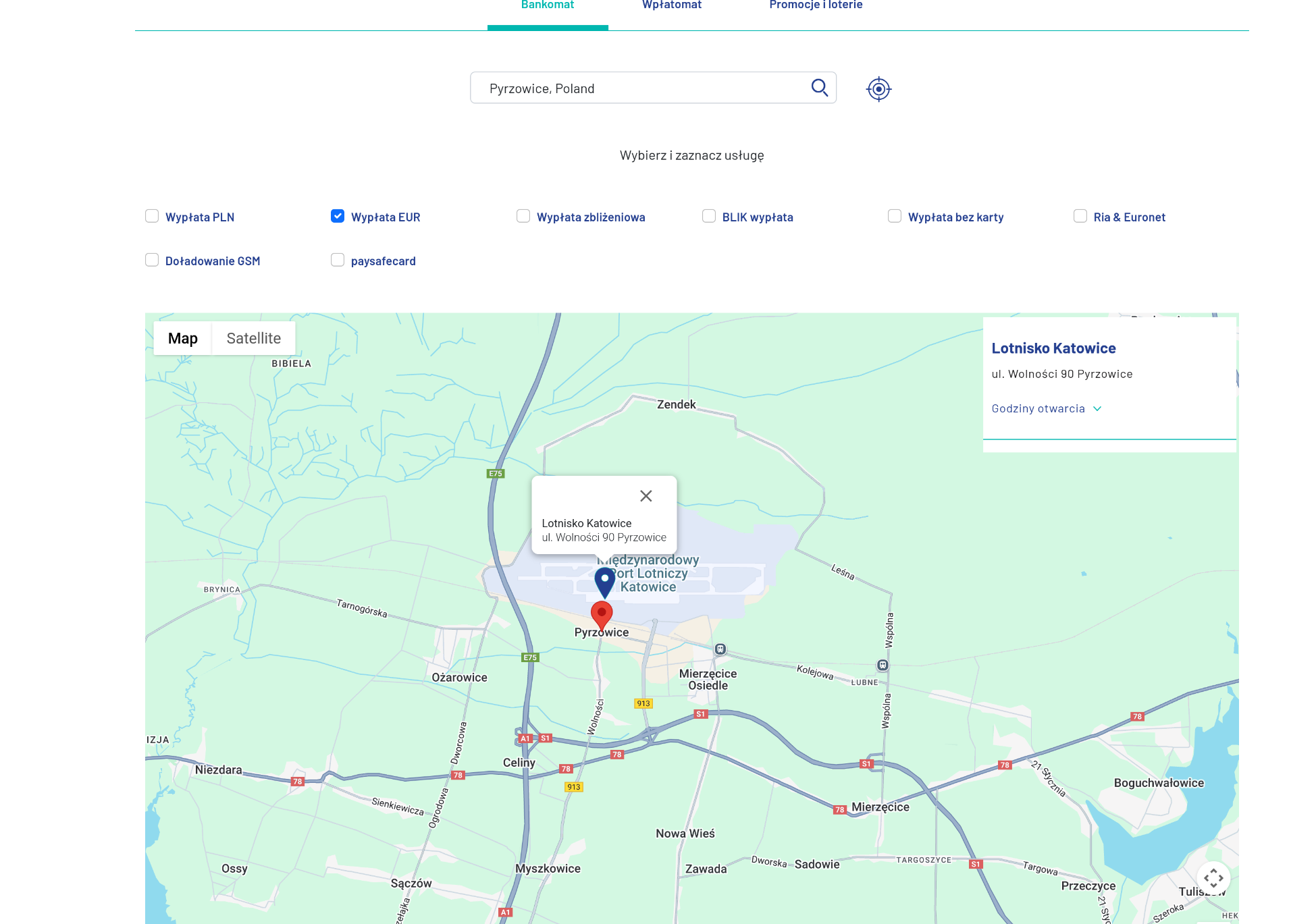Click chevron next to Godziny otwarcia

coord(1097,408)
